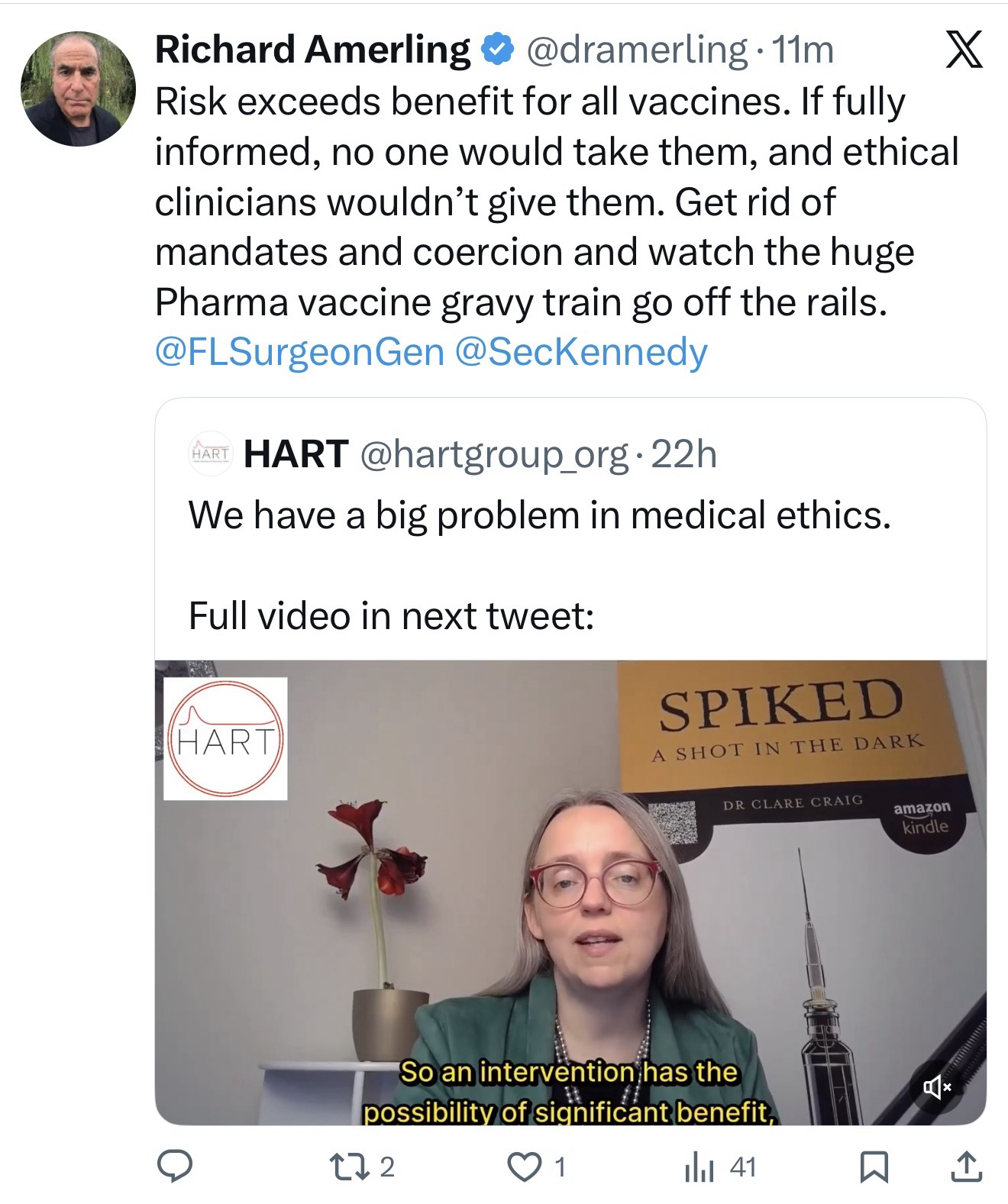Viewport: 1008px width, 1204px height.
Task: Open the @dramerling handle
Action: click(x=637, y=50)
